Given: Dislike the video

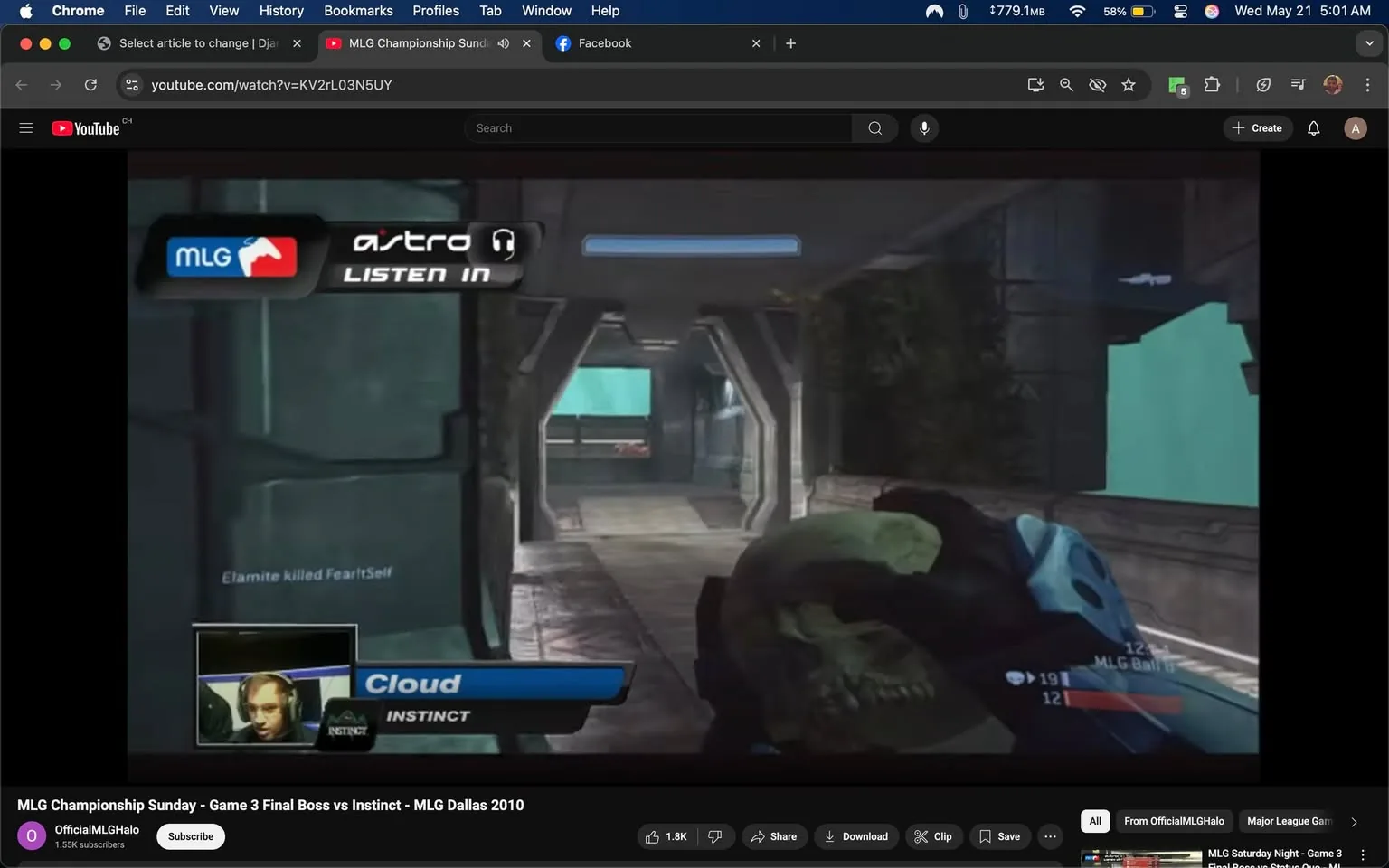Looking at the screenshot, I should click(715, 836).
